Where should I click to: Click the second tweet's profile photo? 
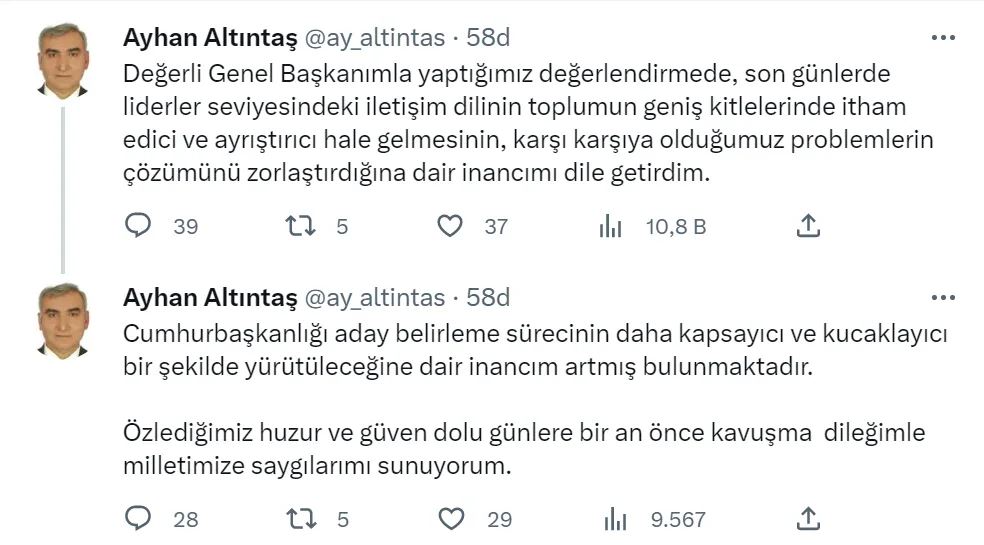click(x=63, y=320)
